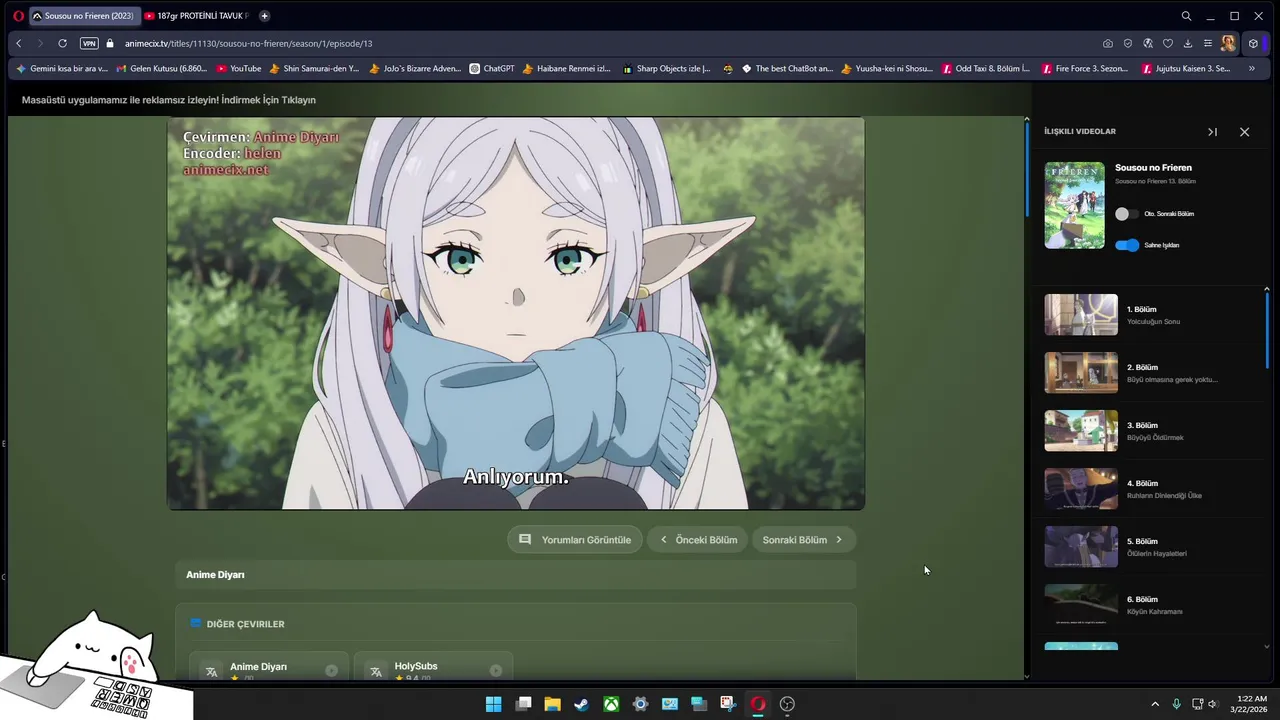The width and height of the screenshot is (1280, 720).
Task: Click the Sousou no Frieren poster thumbnail
Action: [1075, 205]
